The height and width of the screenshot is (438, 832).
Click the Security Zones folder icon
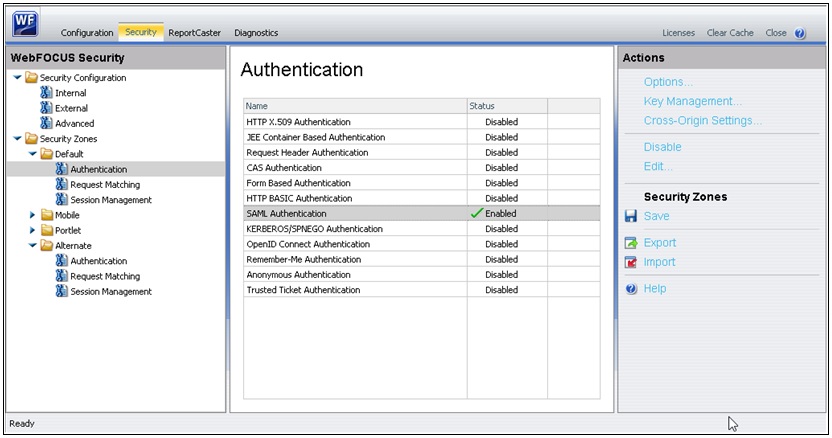click(31, 139)
